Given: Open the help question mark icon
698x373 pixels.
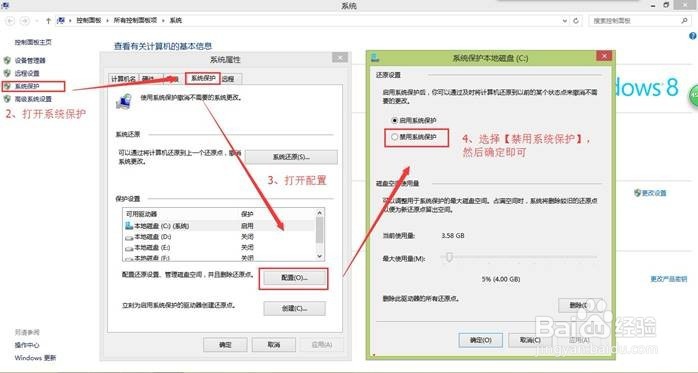Looking at the screenshot, I should click(693, 36).
